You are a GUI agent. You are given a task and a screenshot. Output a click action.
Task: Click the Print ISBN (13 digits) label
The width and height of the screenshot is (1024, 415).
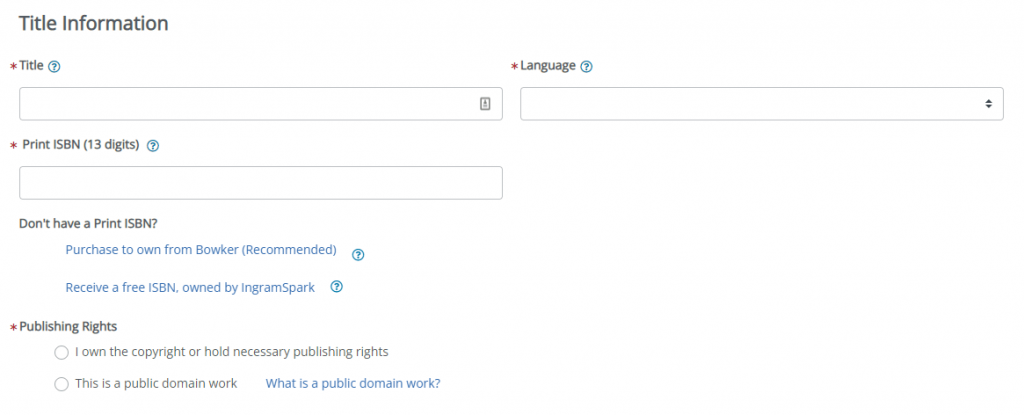[81, 145]
